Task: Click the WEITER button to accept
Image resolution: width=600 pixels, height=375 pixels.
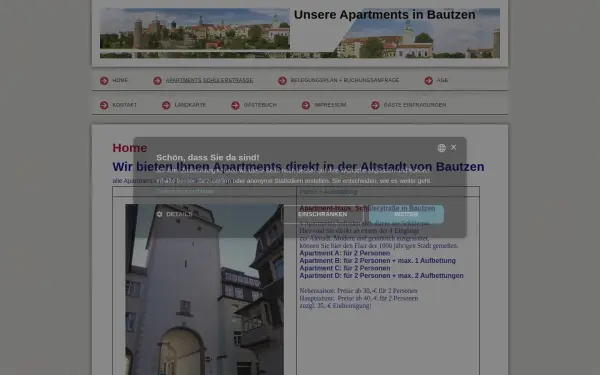Action: (x=406, y=214)
